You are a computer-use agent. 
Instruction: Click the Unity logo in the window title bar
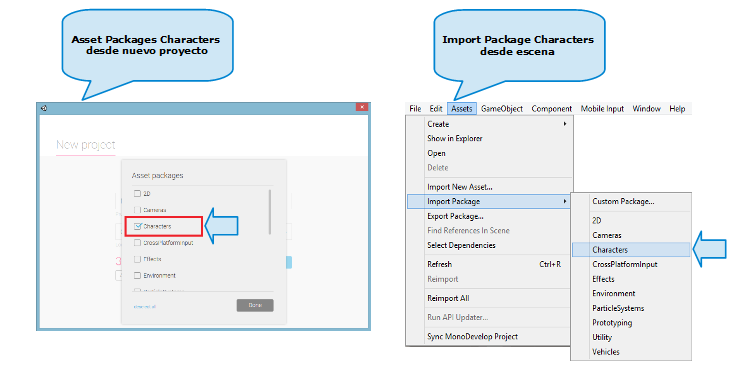click(43, 108)
